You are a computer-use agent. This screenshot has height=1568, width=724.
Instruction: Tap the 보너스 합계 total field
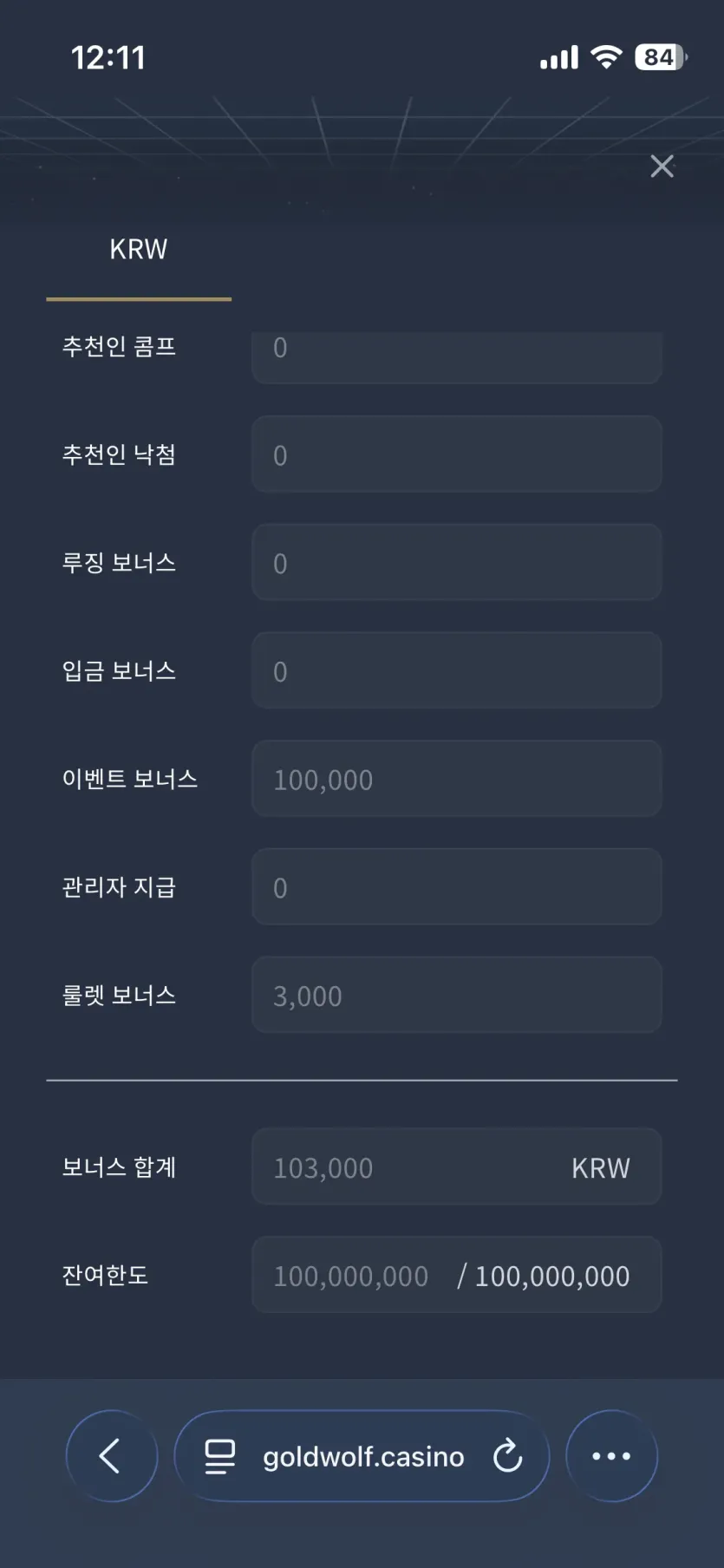tap(457, 1166)
